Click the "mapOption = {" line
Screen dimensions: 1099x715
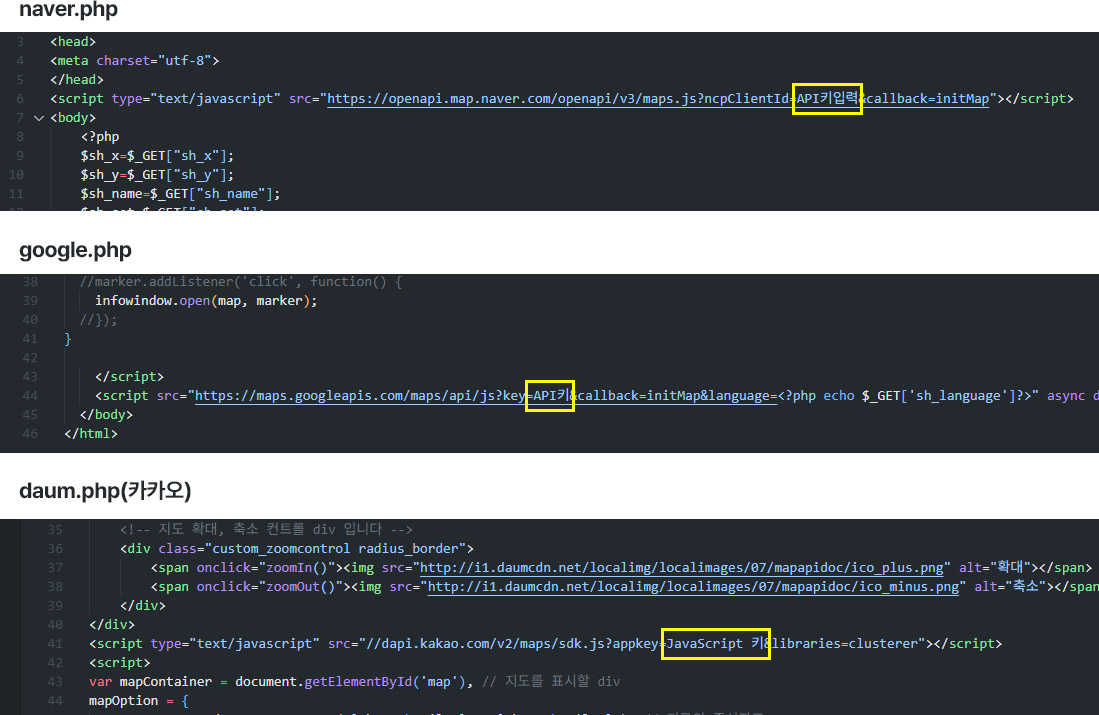[139, 700]
